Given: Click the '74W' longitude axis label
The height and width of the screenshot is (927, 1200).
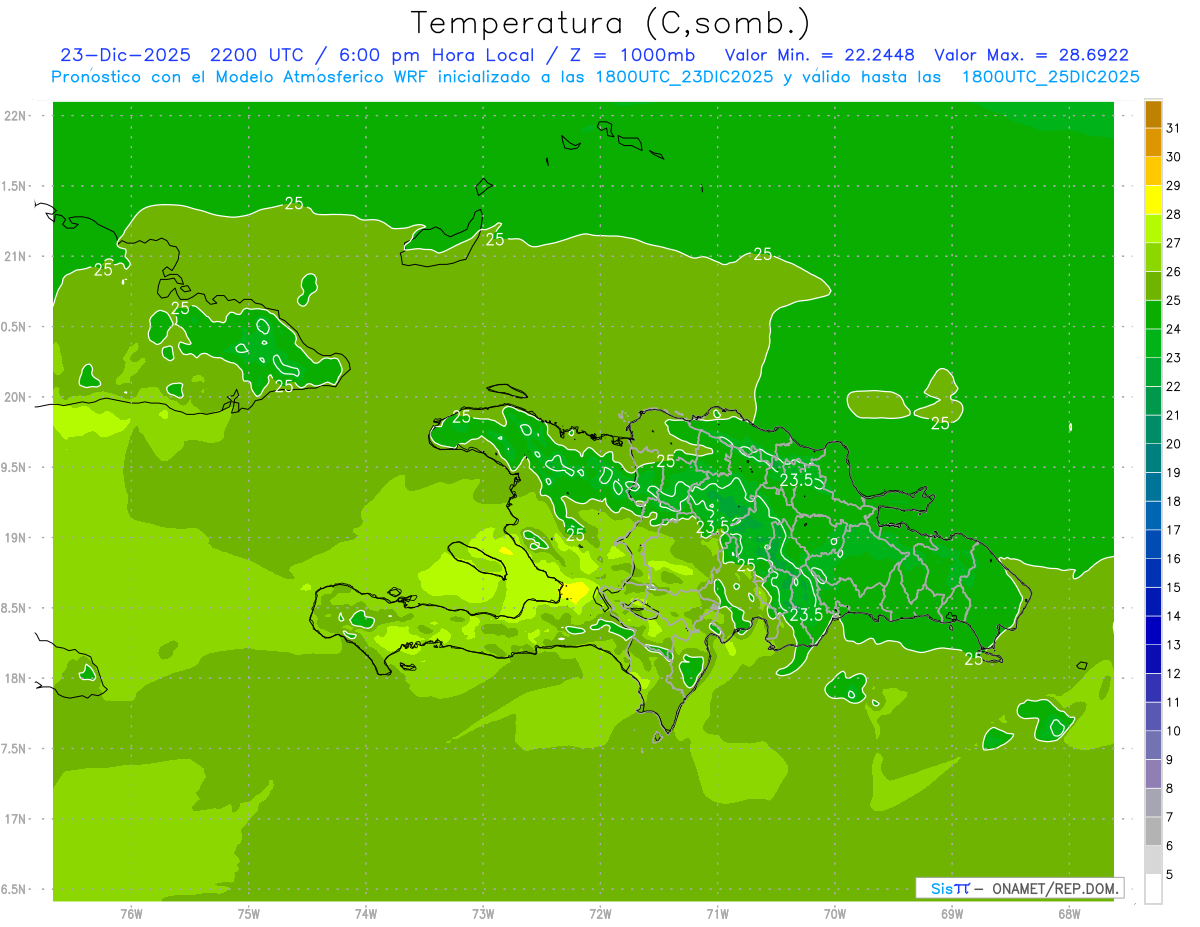Looking at the screenshot, I should click(x=366, y=913).
